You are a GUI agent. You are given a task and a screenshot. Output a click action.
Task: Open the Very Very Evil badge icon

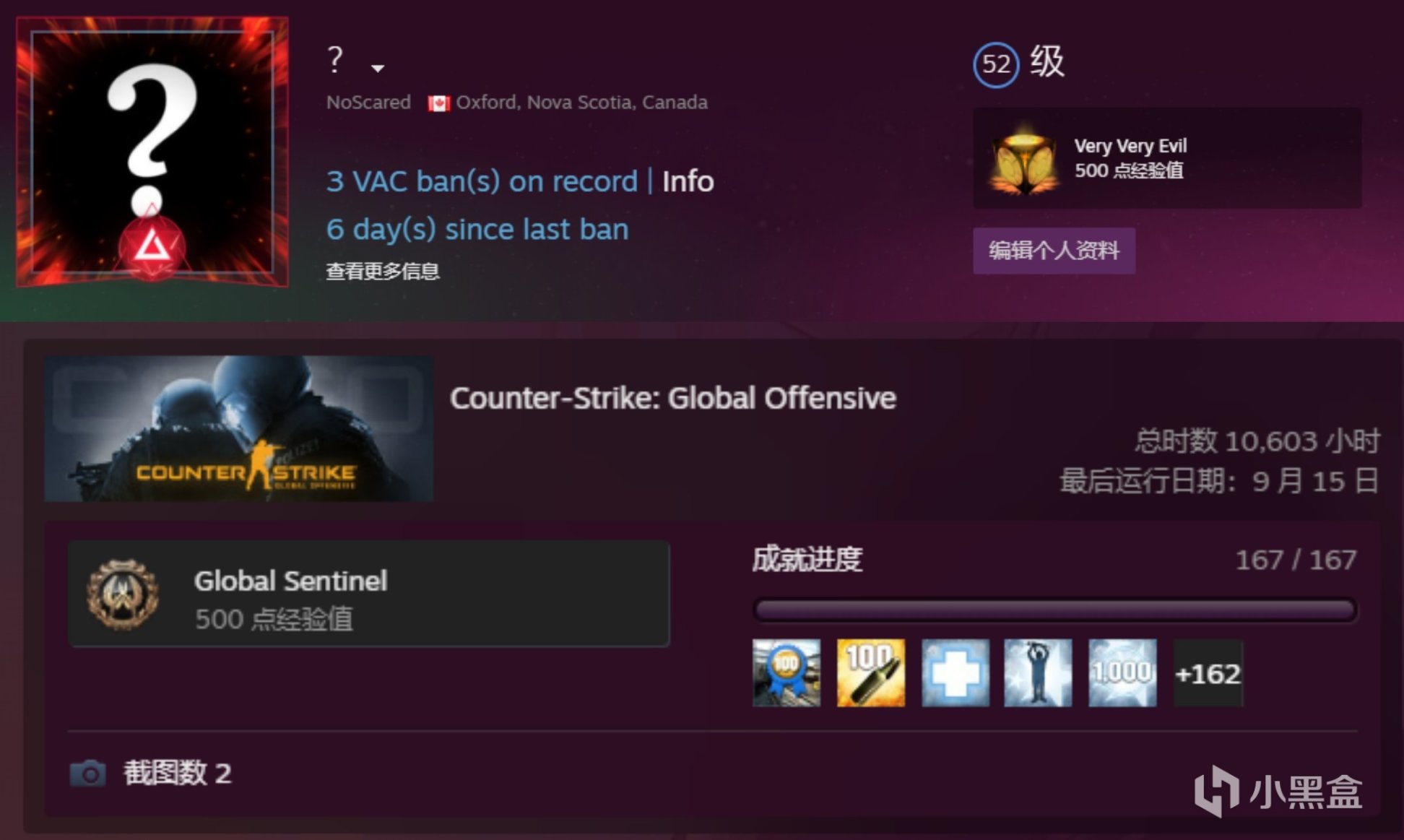click(1023, 158)
